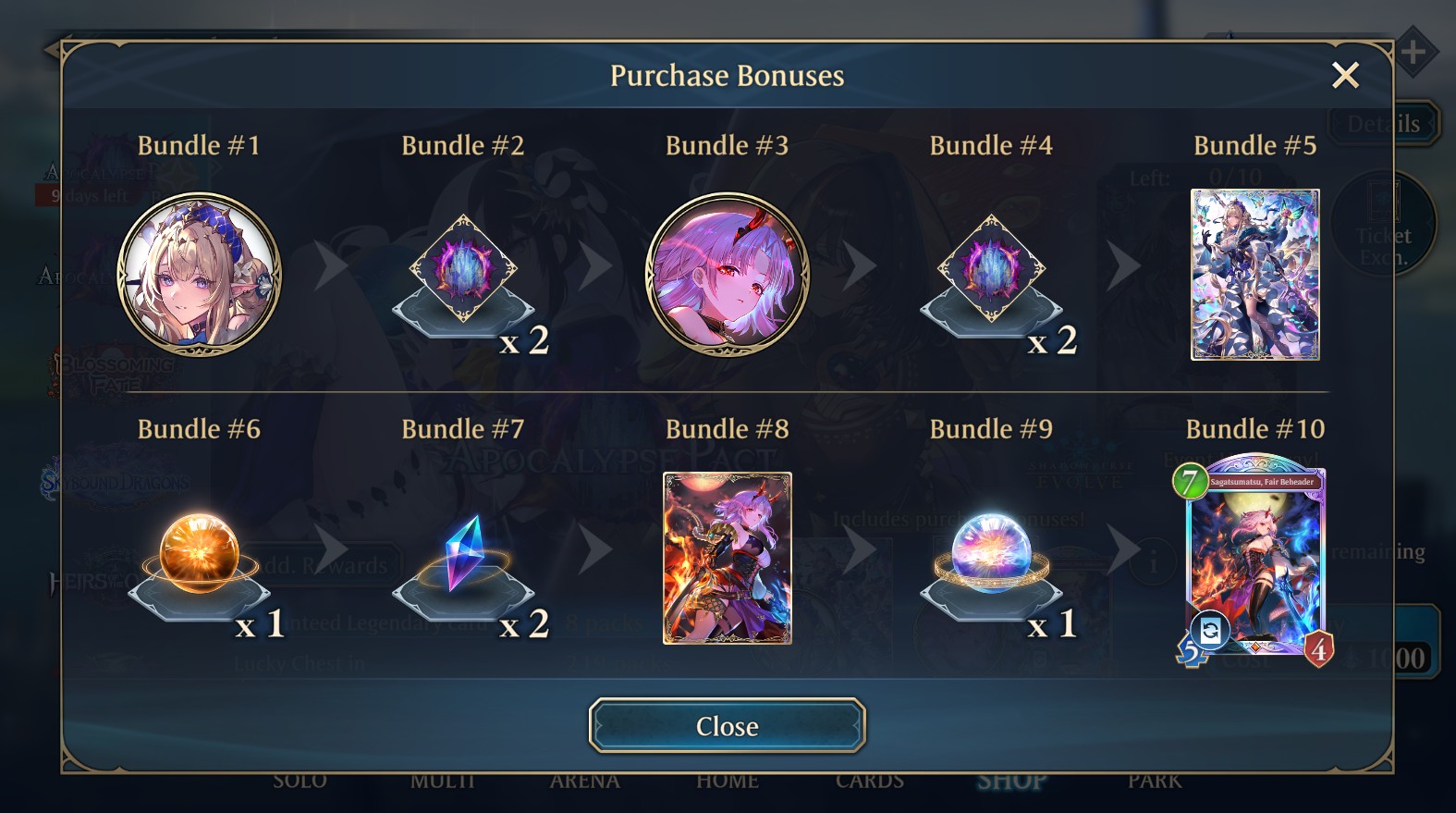Open the HOME tab in bottom navigation
Image resolution: width=1456 pixels, height=813 pixels.
(728, 782)
